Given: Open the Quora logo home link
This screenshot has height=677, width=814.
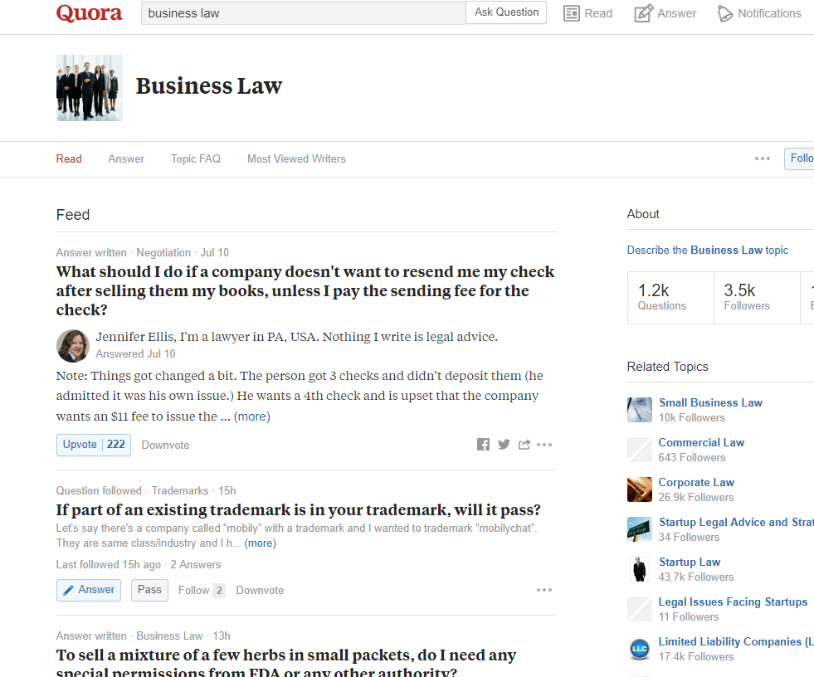Looking at the screenshot, I should point(89,13).
